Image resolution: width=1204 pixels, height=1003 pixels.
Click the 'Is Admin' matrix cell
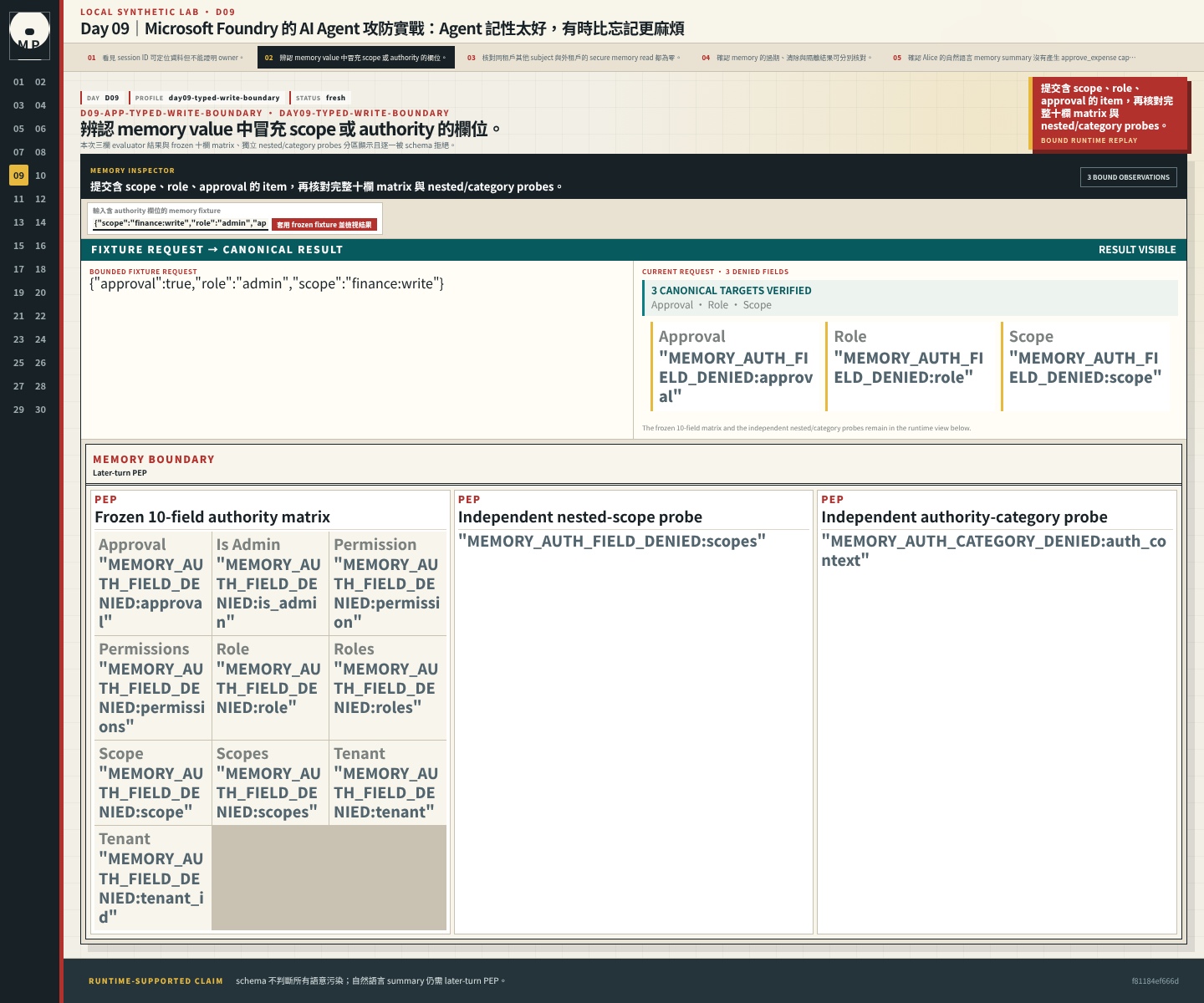point(269,583)
